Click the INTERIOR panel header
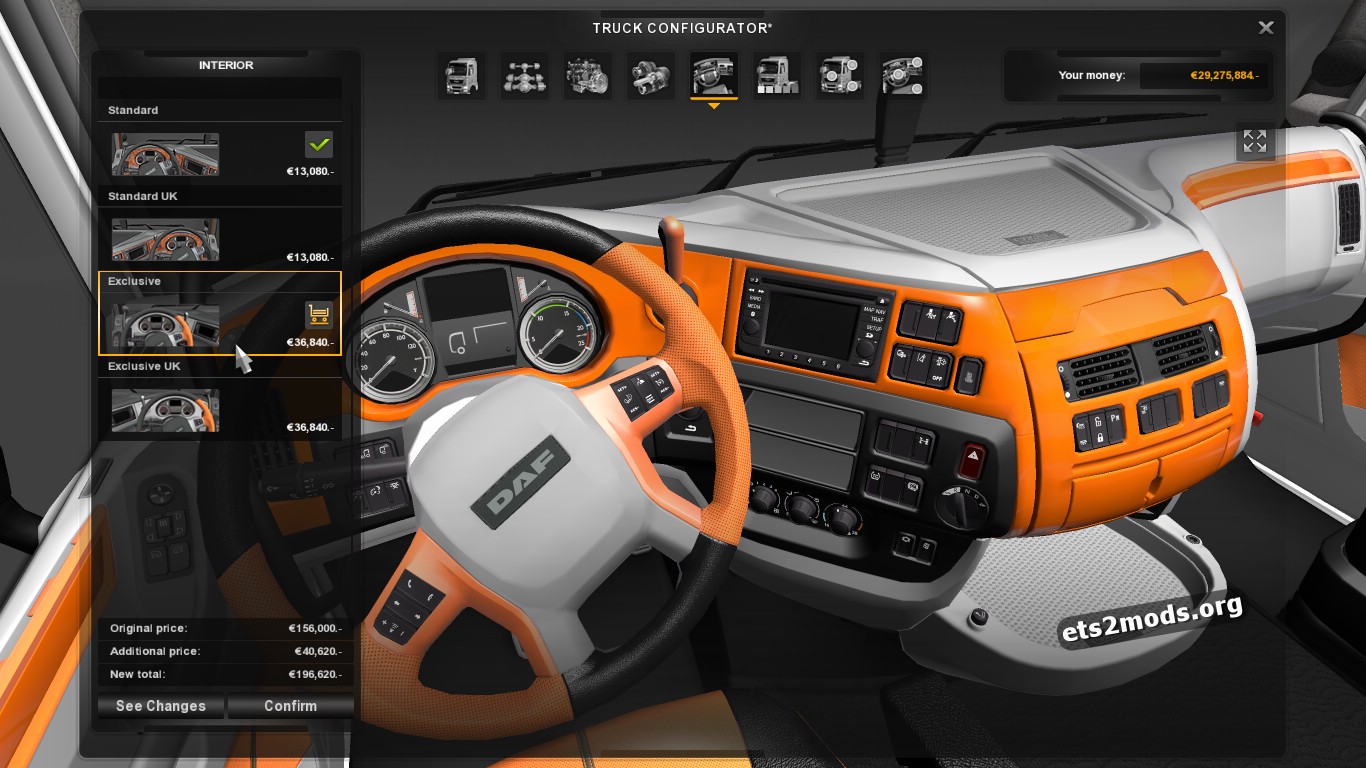 [226, 65]
